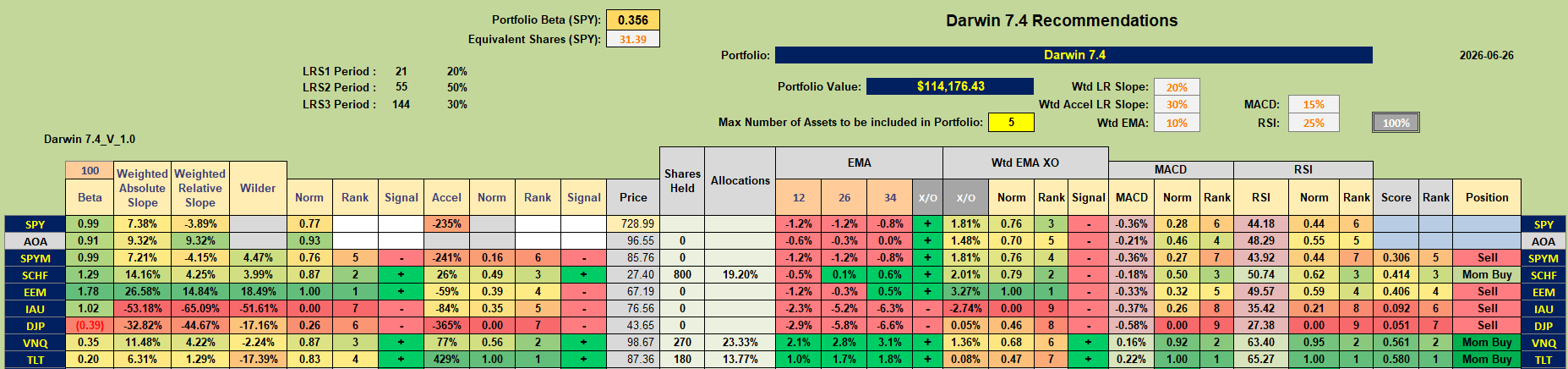
Task: Click the Wtd EMA 10% weight cell
Action: click(x=1177, y=123)
